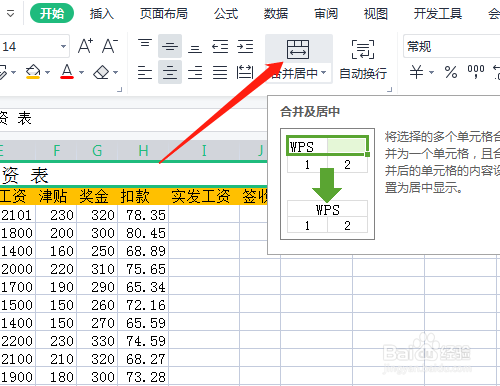Select column G header
500x386 pixels.
pos(97,151)
